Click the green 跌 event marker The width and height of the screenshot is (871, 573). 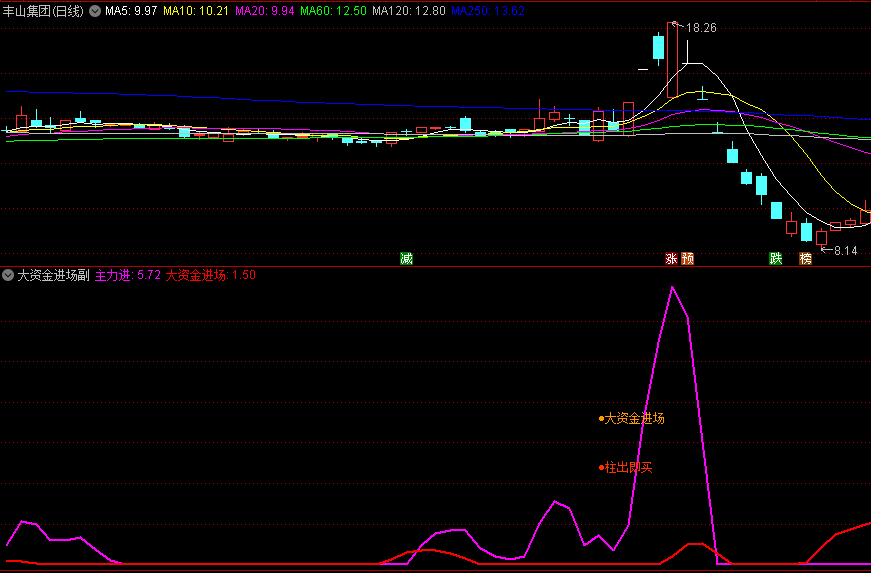(x=775, y=259)
